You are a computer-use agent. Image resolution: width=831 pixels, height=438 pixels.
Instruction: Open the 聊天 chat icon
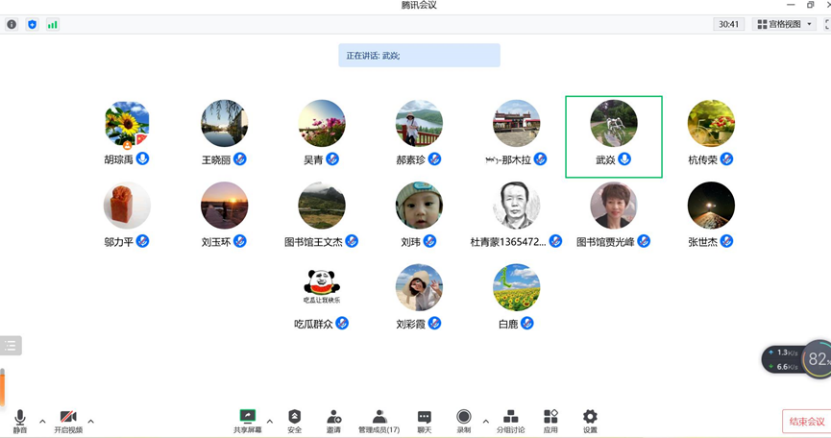pos(424,419)
